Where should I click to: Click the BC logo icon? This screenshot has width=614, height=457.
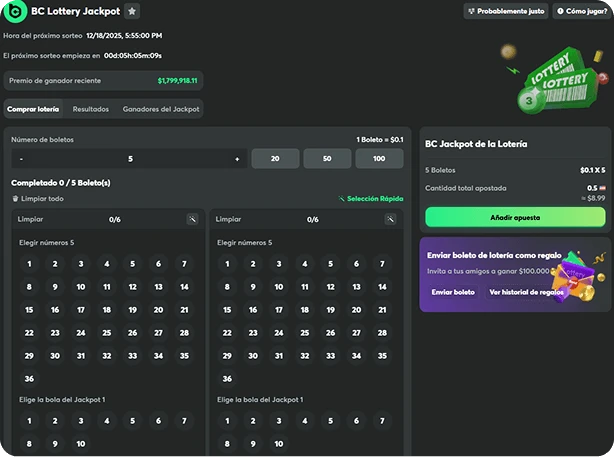tap(15, 11)
